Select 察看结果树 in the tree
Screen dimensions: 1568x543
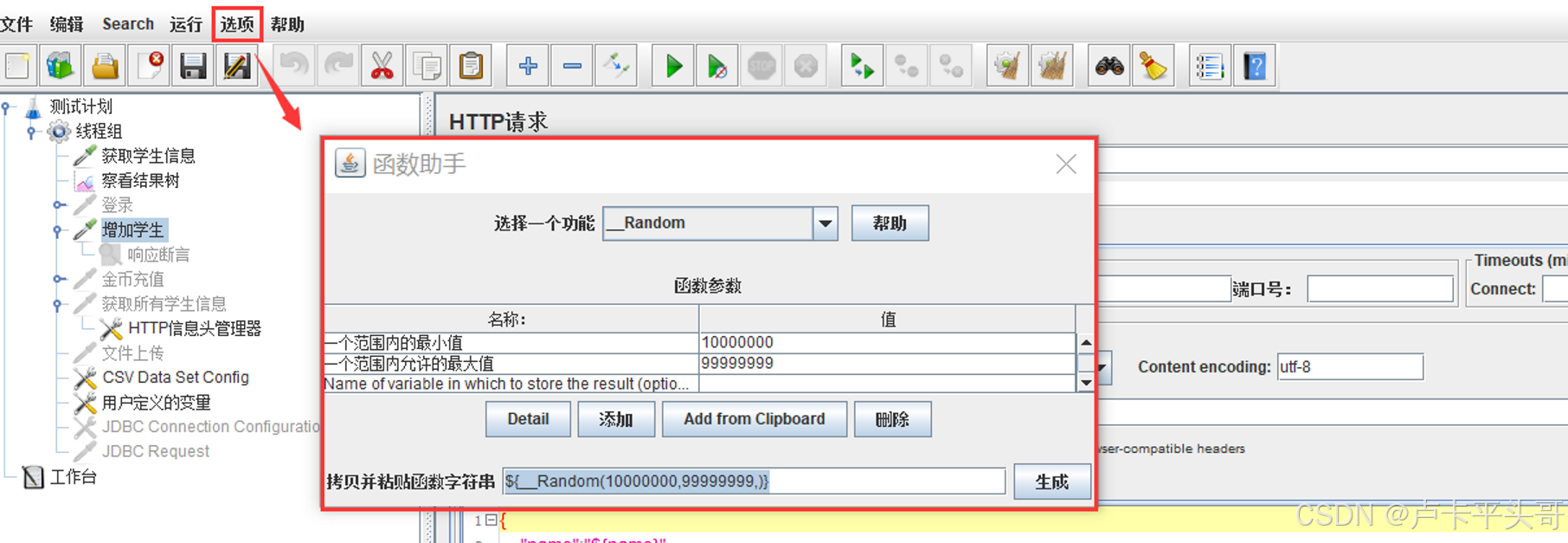coord(140,180)
